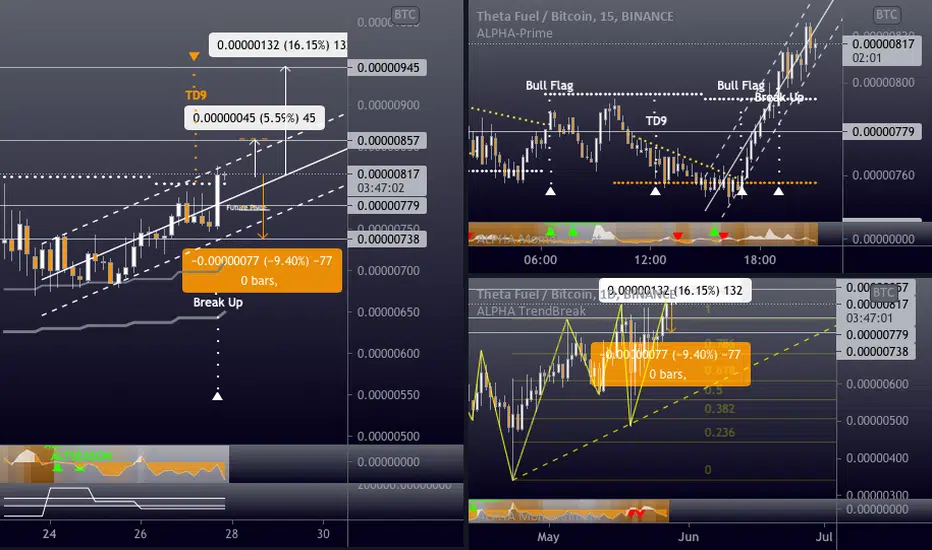The image size is (932, 550).
Task: Select the white triangle under first Bull Flag
Action: (550, 191)
